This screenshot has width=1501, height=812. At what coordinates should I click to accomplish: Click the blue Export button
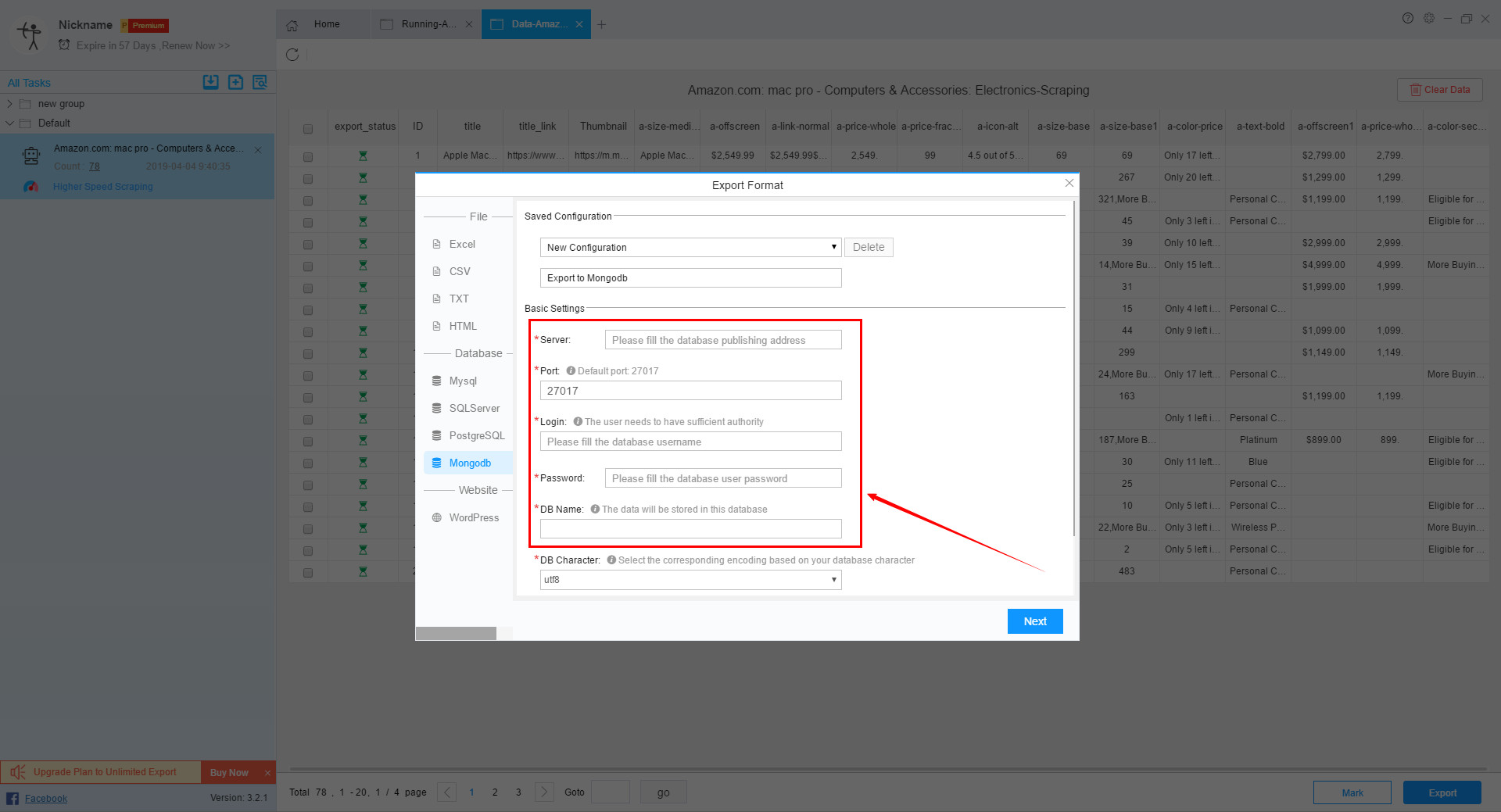(x=1442, y=792)
